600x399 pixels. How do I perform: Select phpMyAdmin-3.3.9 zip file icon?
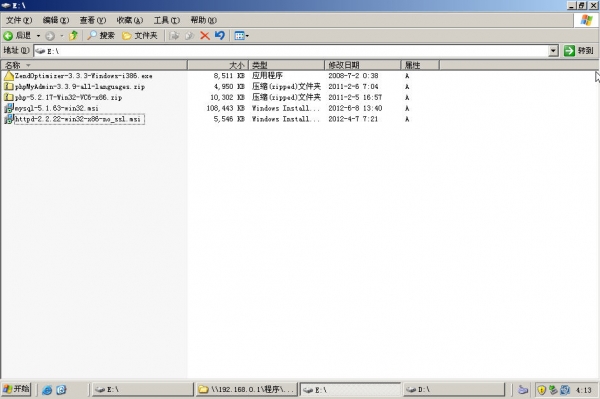(9, 86)
